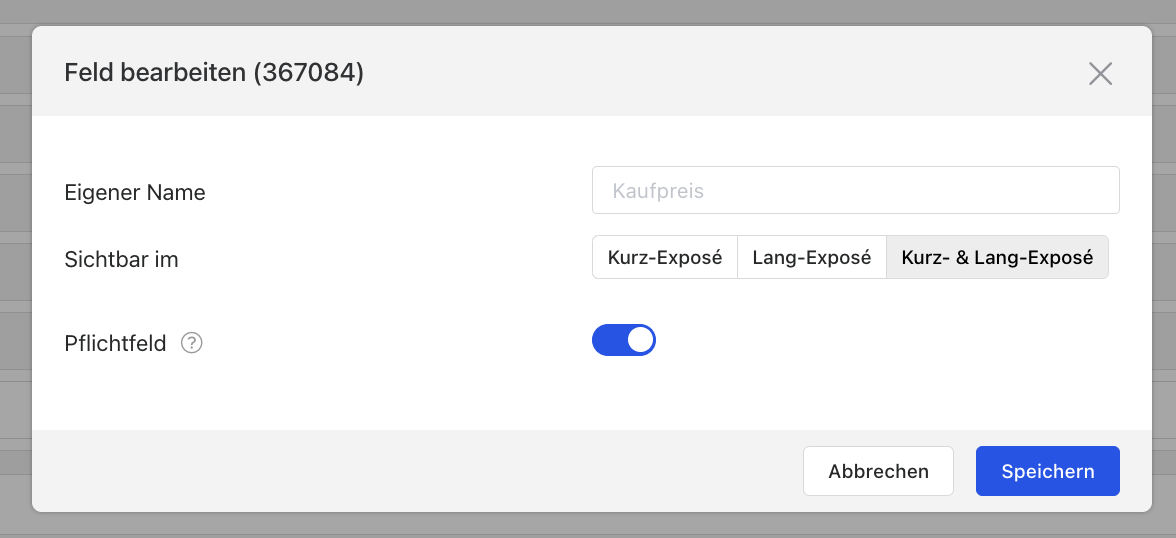Click the Sichtbar im label
1176x538 pixels.
point(122,260)
